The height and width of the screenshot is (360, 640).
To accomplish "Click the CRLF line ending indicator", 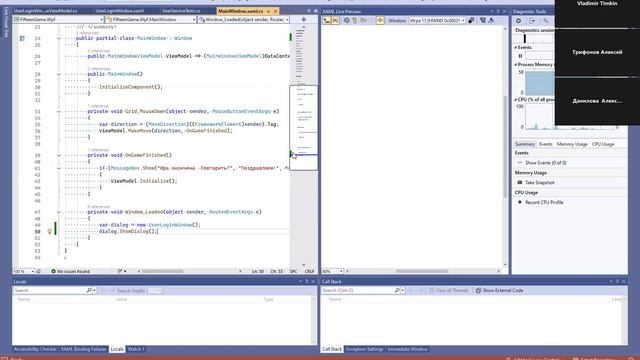I will coord(309,271).
